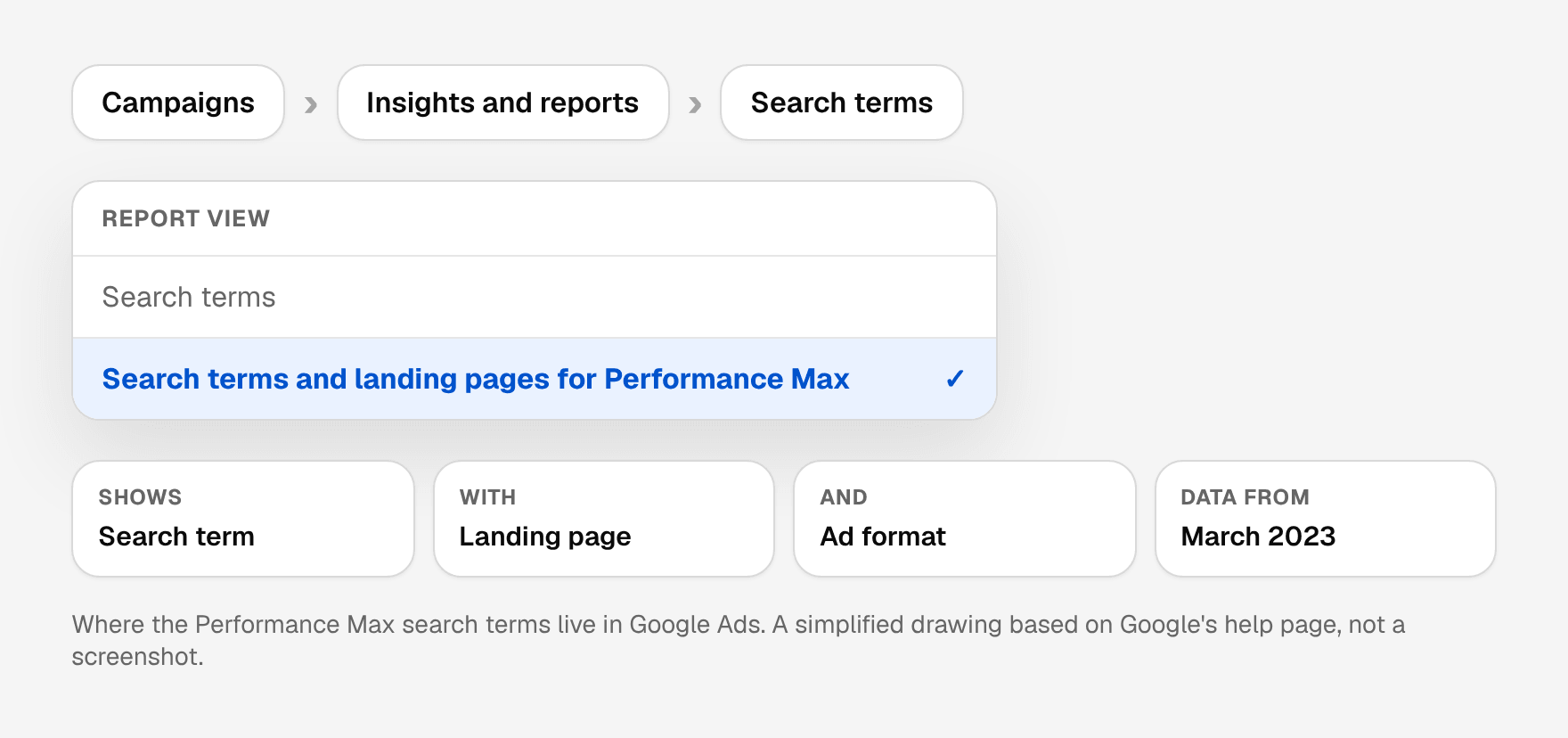Click the REPORT VIEW header label
Screen dimensions: 1568x738
click(185, 218)
